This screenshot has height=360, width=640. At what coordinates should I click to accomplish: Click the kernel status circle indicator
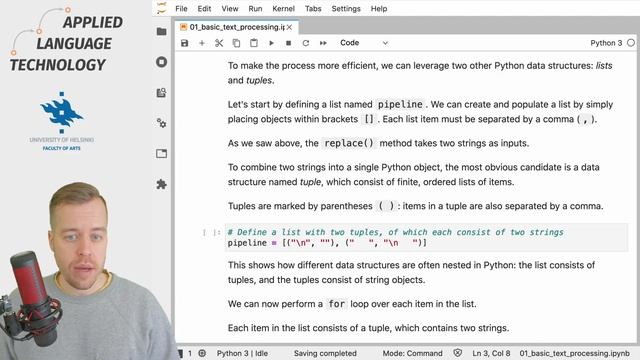631,43
